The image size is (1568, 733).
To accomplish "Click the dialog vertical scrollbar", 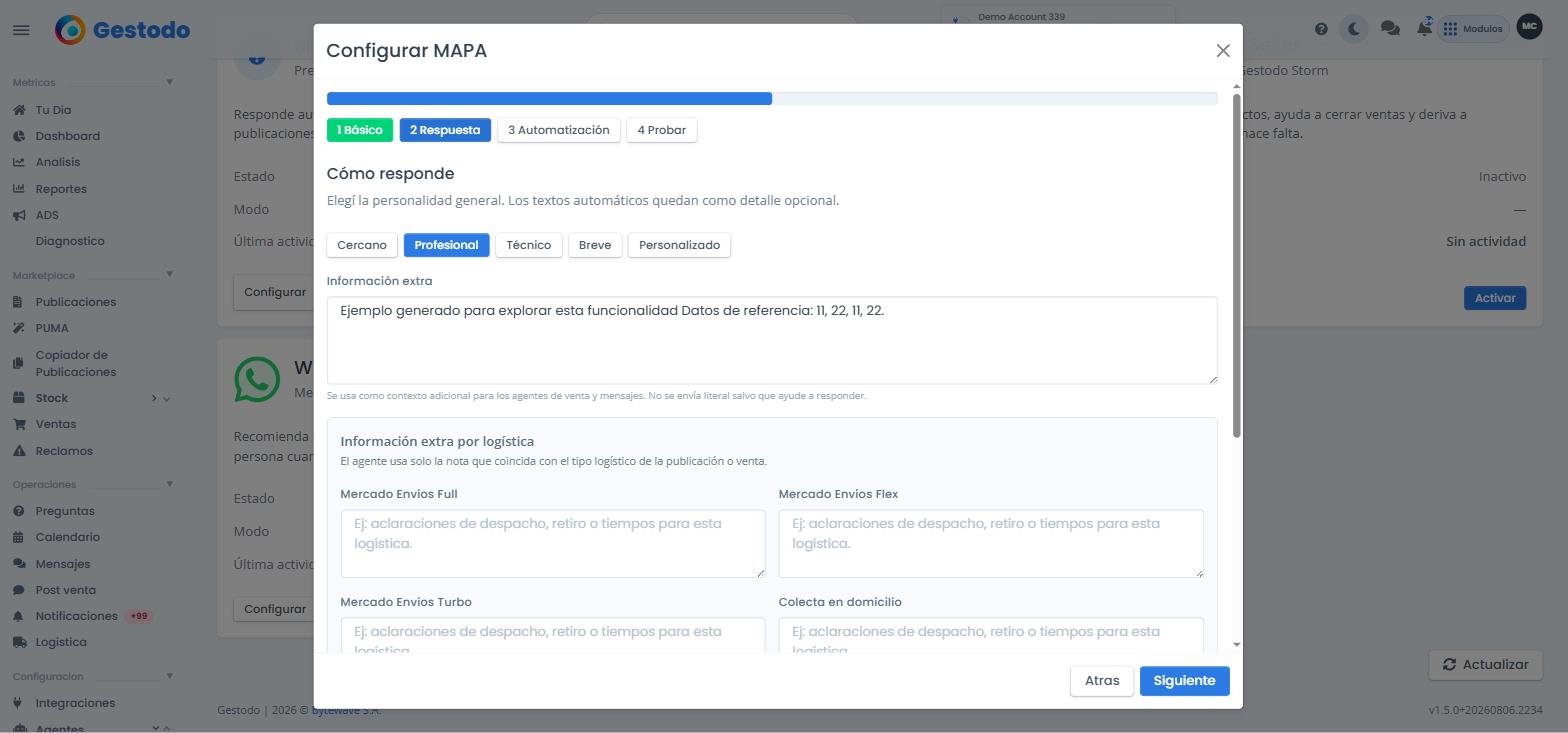I will (1237, 265).
